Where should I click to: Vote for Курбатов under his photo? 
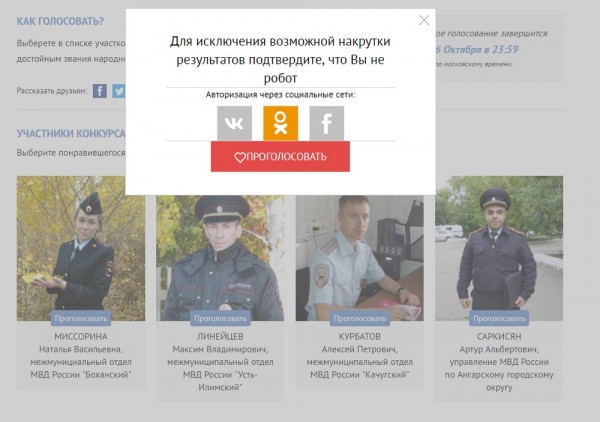coord(360,318)
